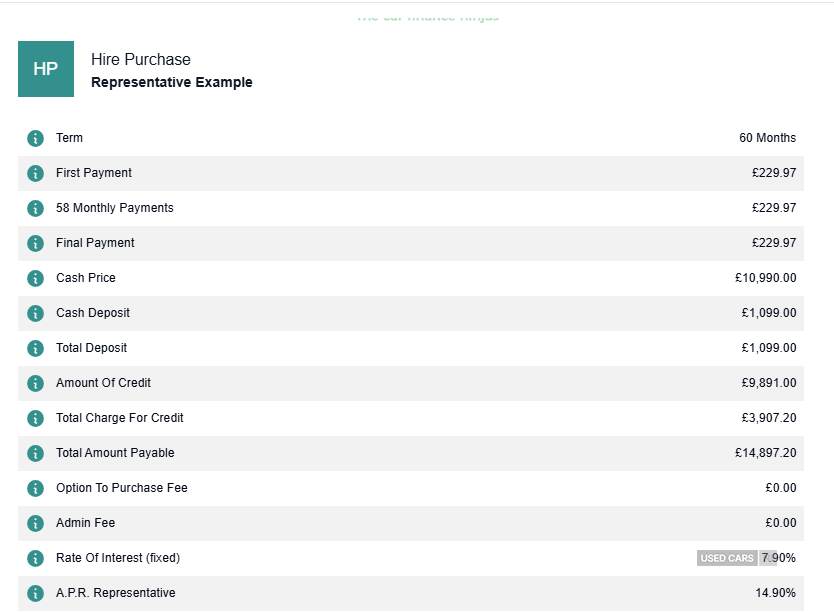Click A.P.R. Representative info icon
This screenshot has width=834, height=613.
click(x=35, y=593)
